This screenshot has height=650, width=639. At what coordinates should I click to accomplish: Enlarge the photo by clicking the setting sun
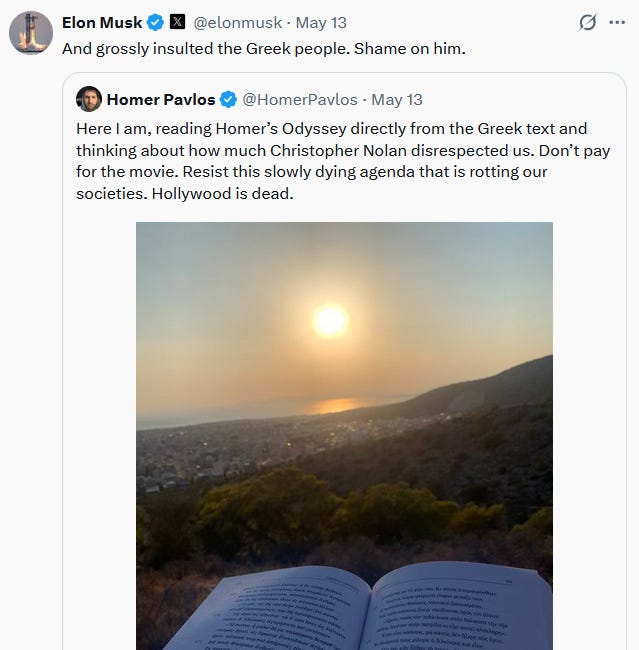pos(330,320)
